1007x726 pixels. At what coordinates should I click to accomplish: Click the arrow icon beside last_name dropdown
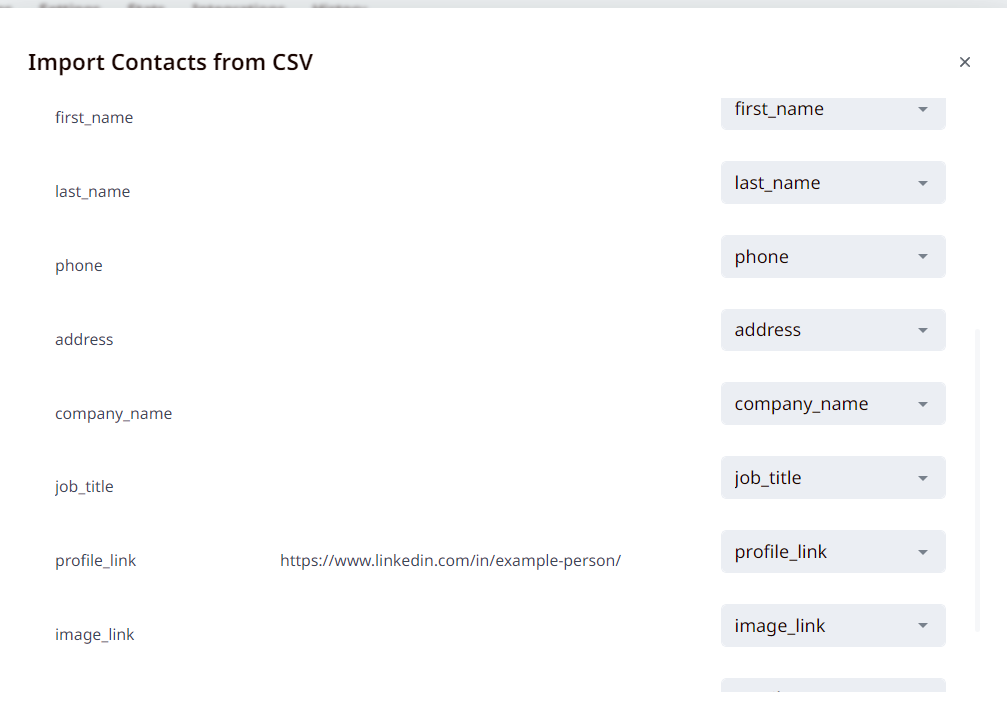click(x=923, y=183)
